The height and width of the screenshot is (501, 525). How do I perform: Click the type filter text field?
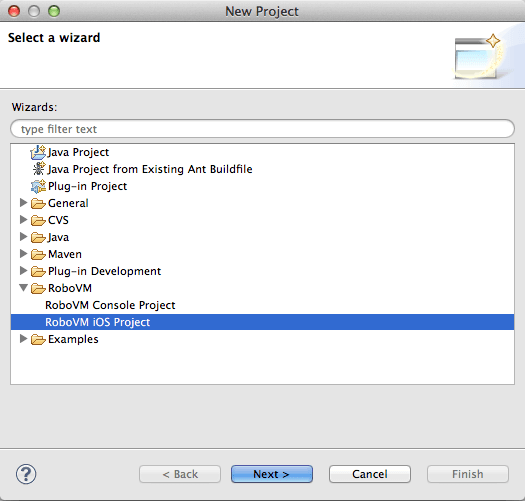click(x=262, y=129)
